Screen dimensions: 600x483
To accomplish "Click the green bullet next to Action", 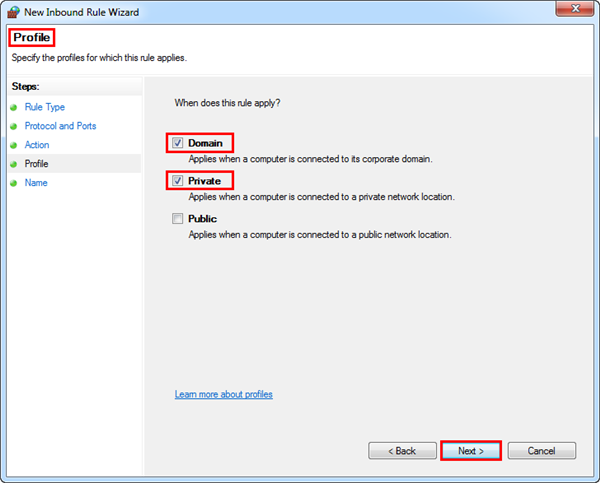I will (x=14, y=145).
